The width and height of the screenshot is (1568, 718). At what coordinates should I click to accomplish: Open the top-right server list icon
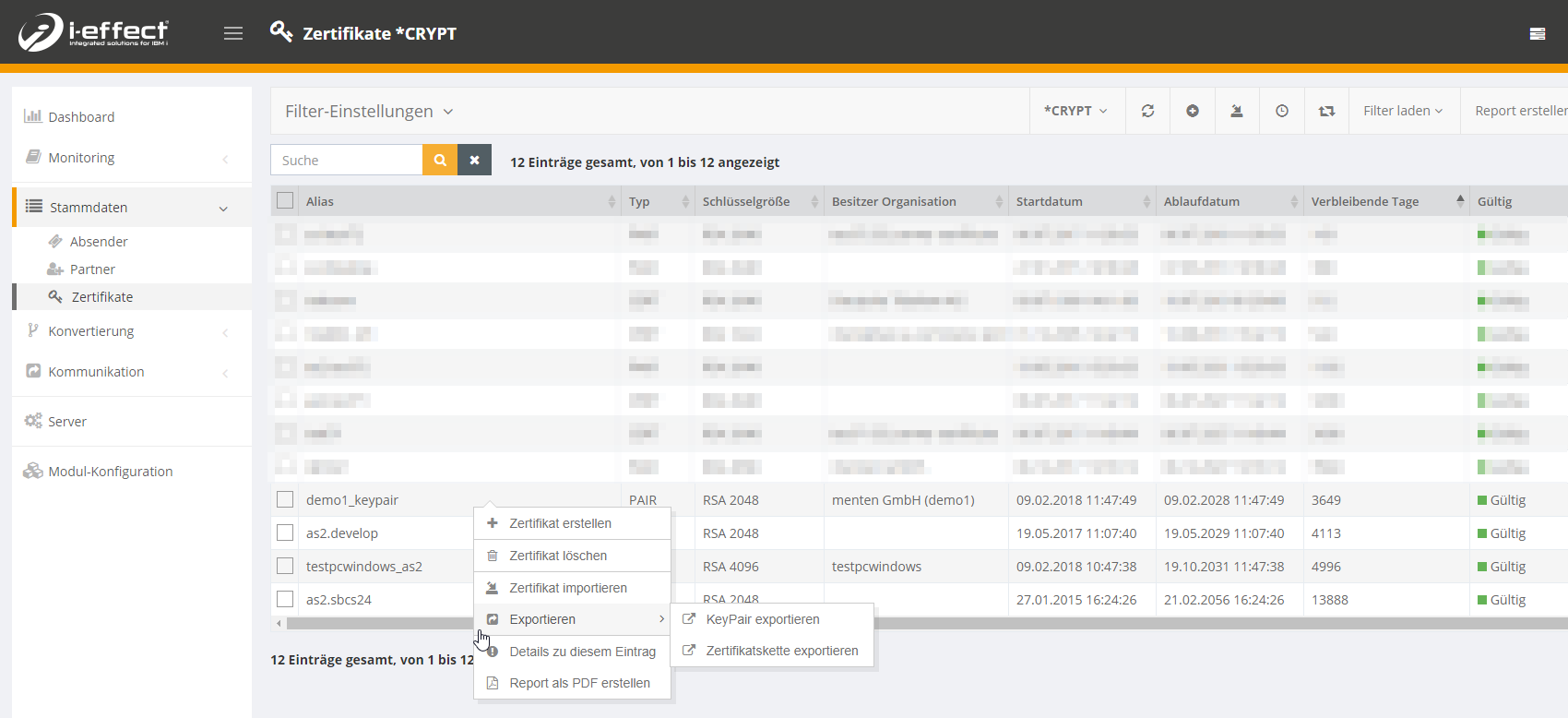[x=1537, y=33]
